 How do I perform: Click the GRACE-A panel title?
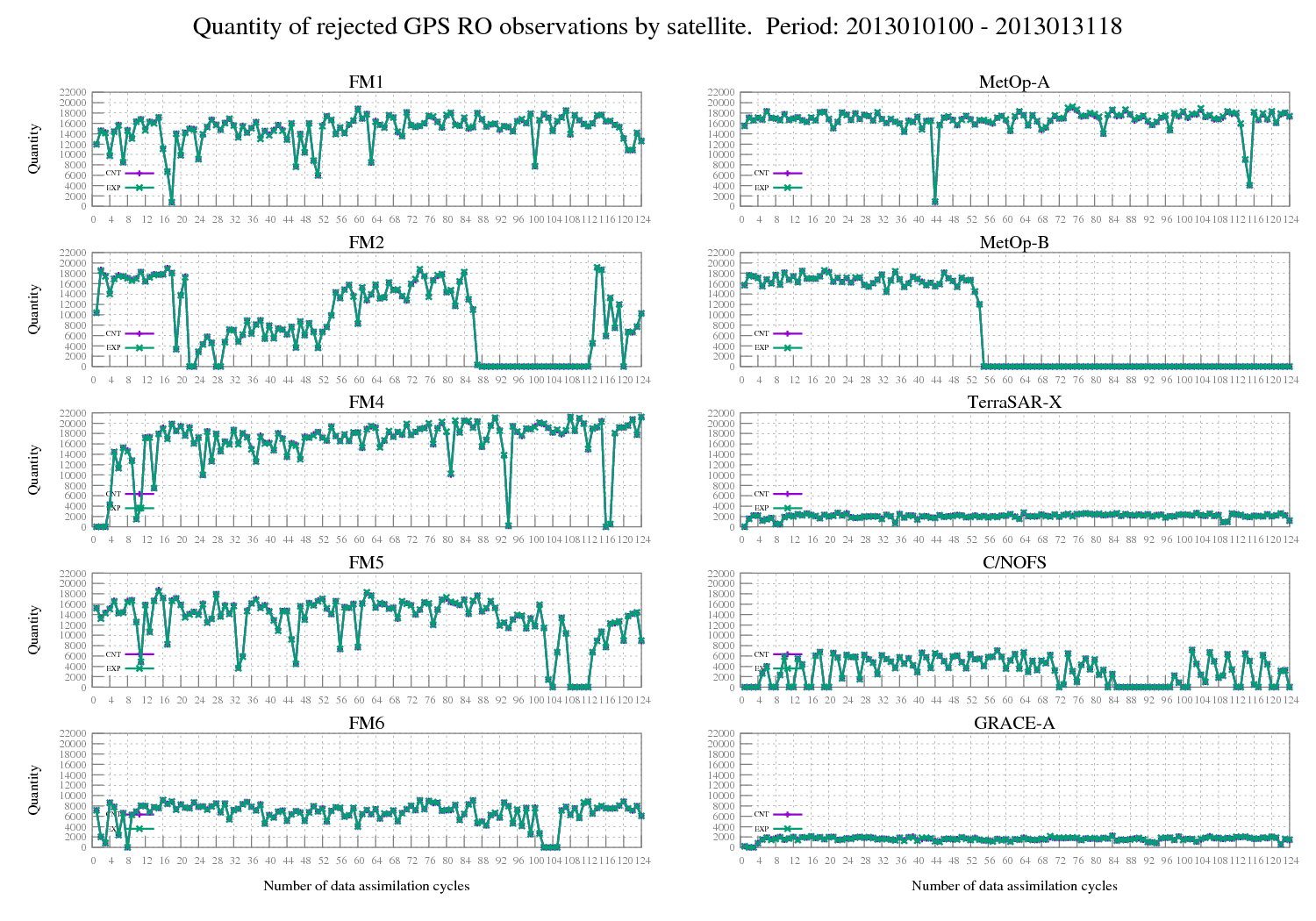coord(1014,723)
